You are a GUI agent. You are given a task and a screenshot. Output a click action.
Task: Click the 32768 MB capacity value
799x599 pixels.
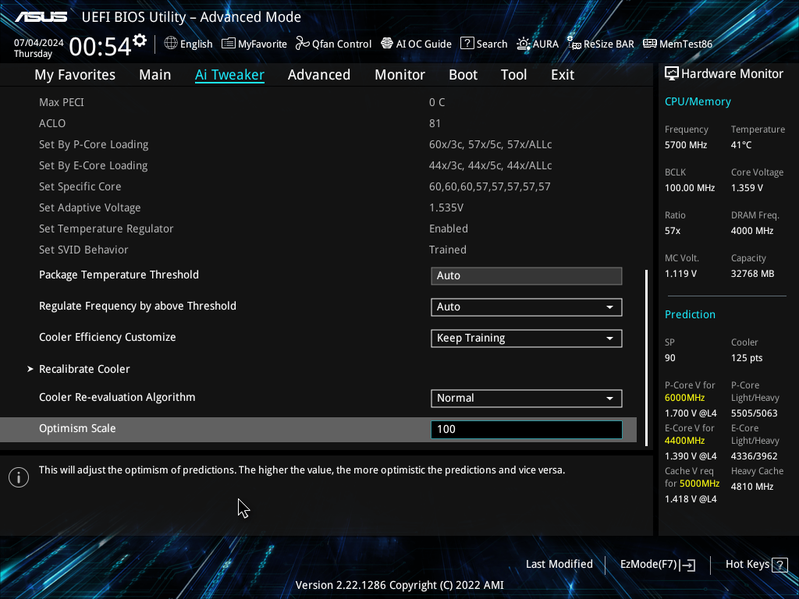(x=752, y=274)
